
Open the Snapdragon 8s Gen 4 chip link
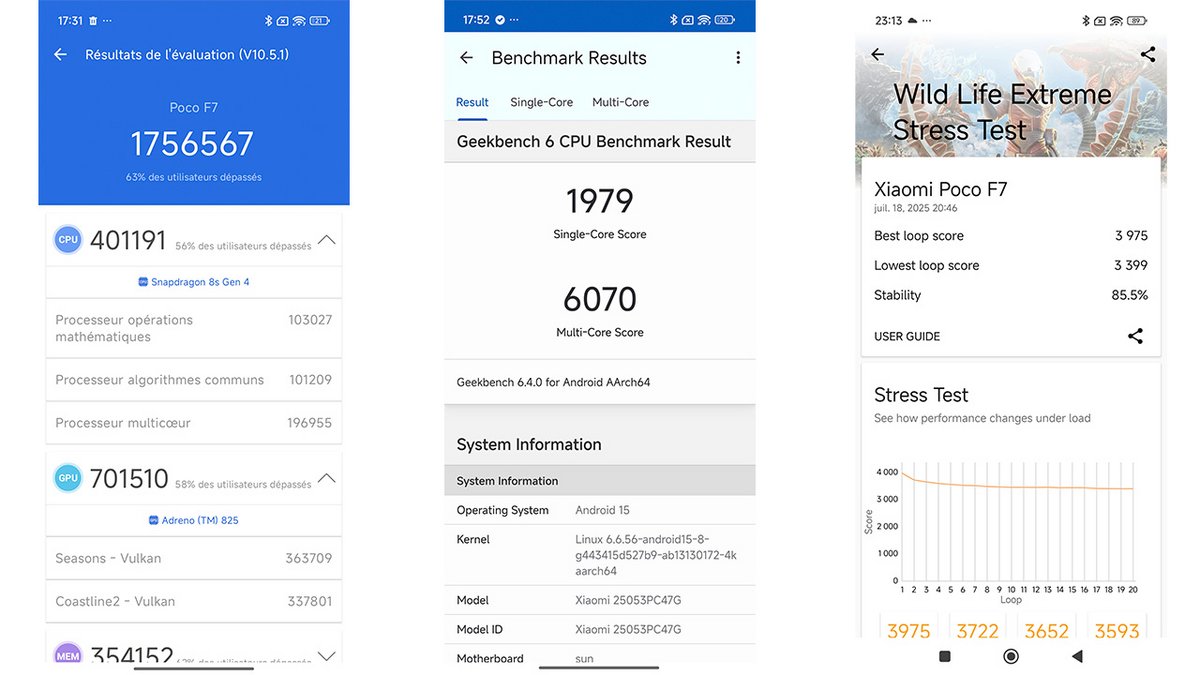194,282
